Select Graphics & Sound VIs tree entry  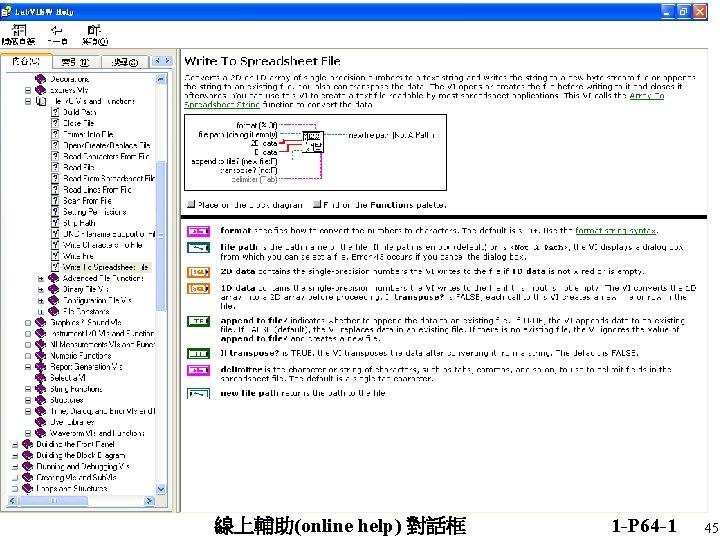(x=85, y=322)
